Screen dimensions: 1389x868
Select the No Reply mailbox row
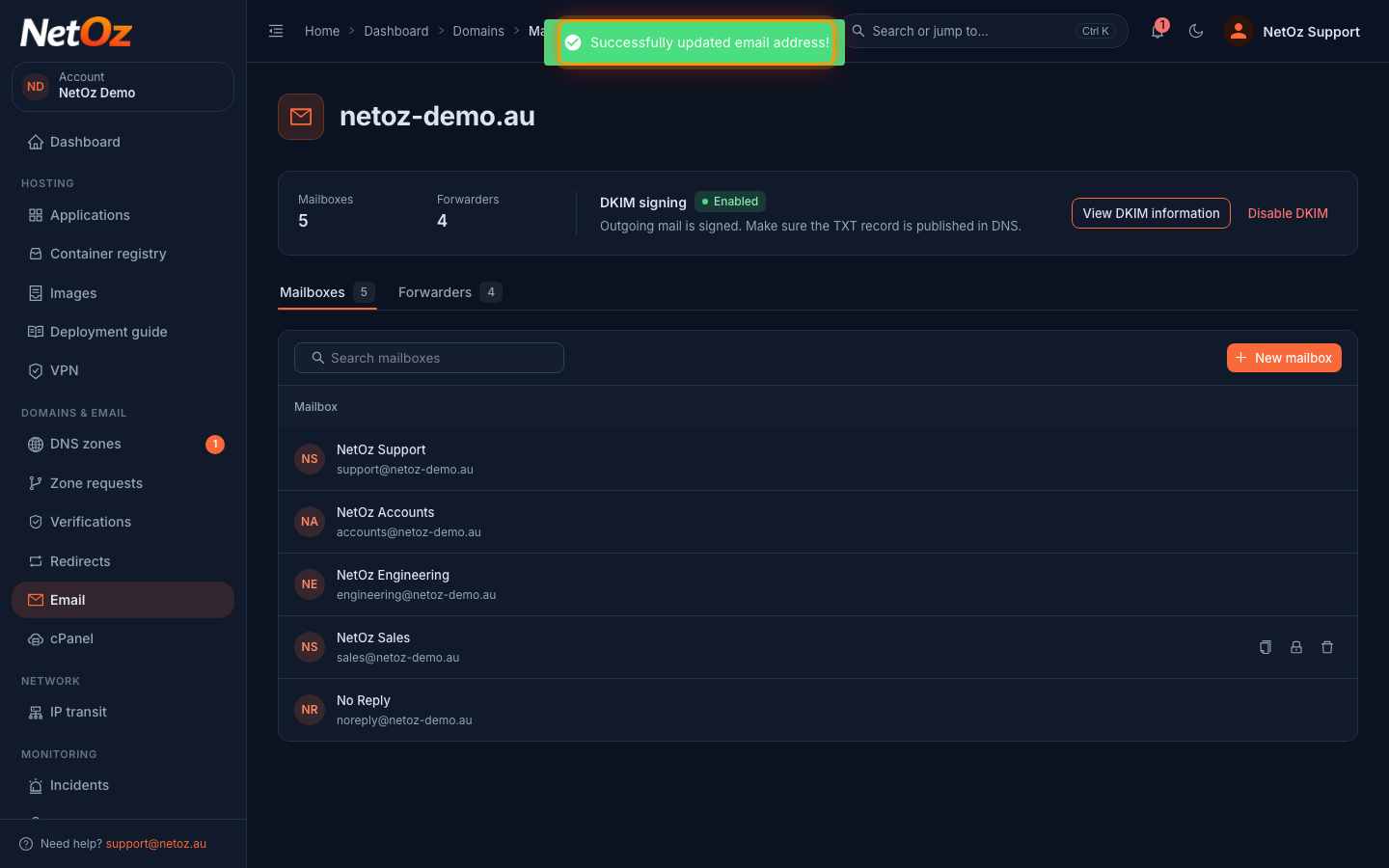click(x=818, y=710)
